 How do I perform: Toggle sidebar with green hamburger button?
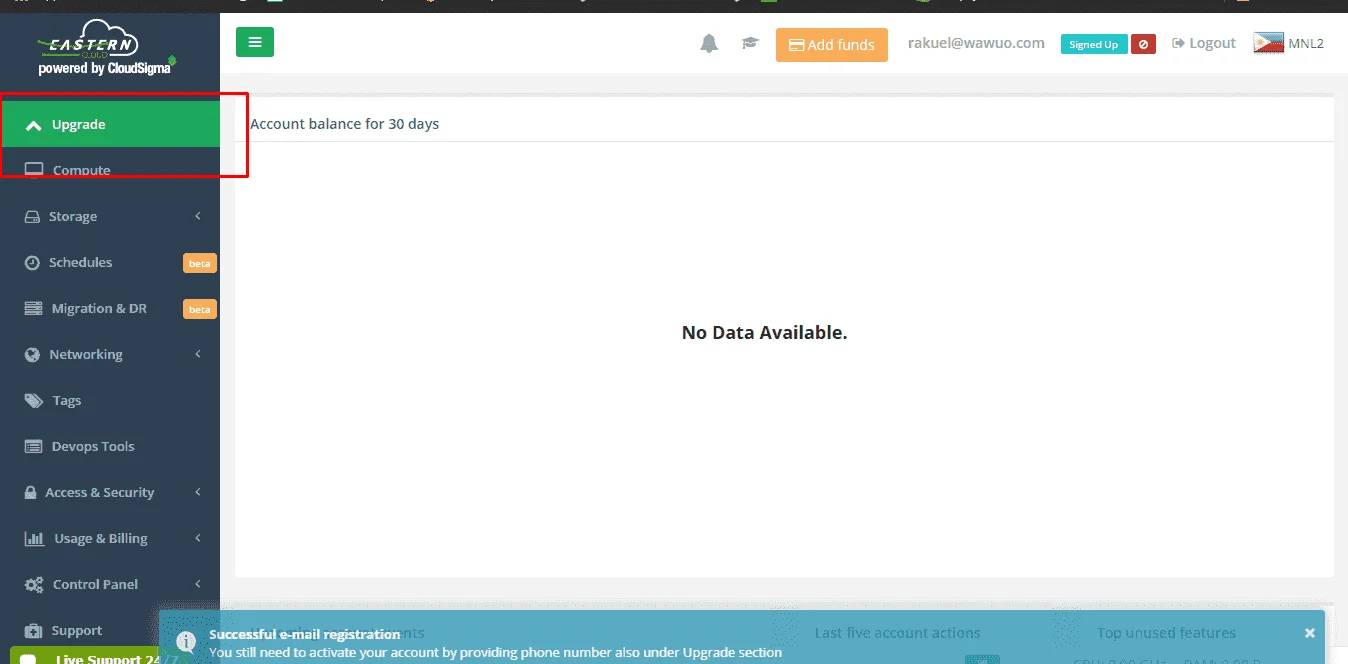[x=255, y=42]
